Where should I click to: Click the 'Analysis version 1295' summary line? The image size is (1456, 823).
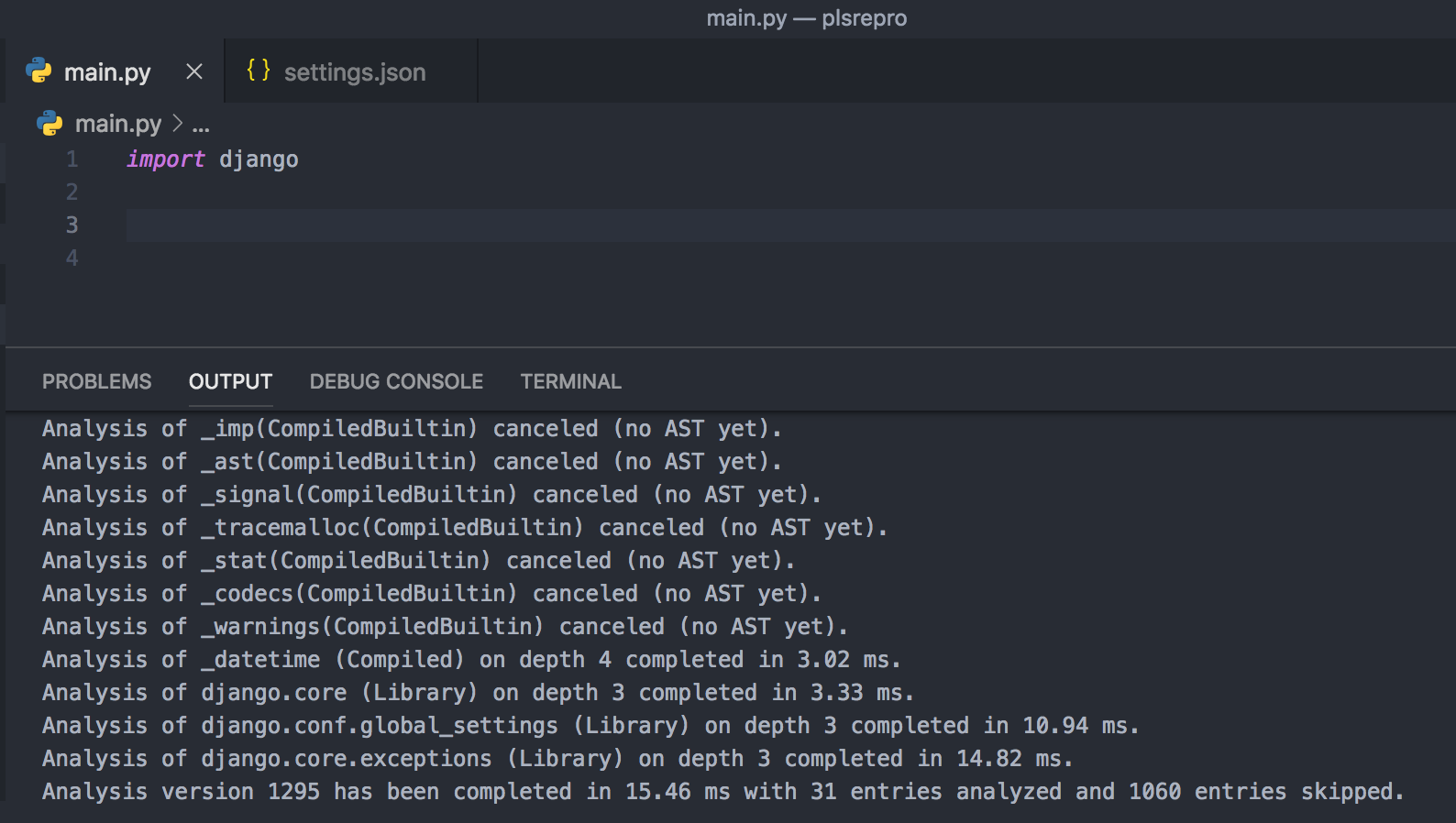[722, 792]
